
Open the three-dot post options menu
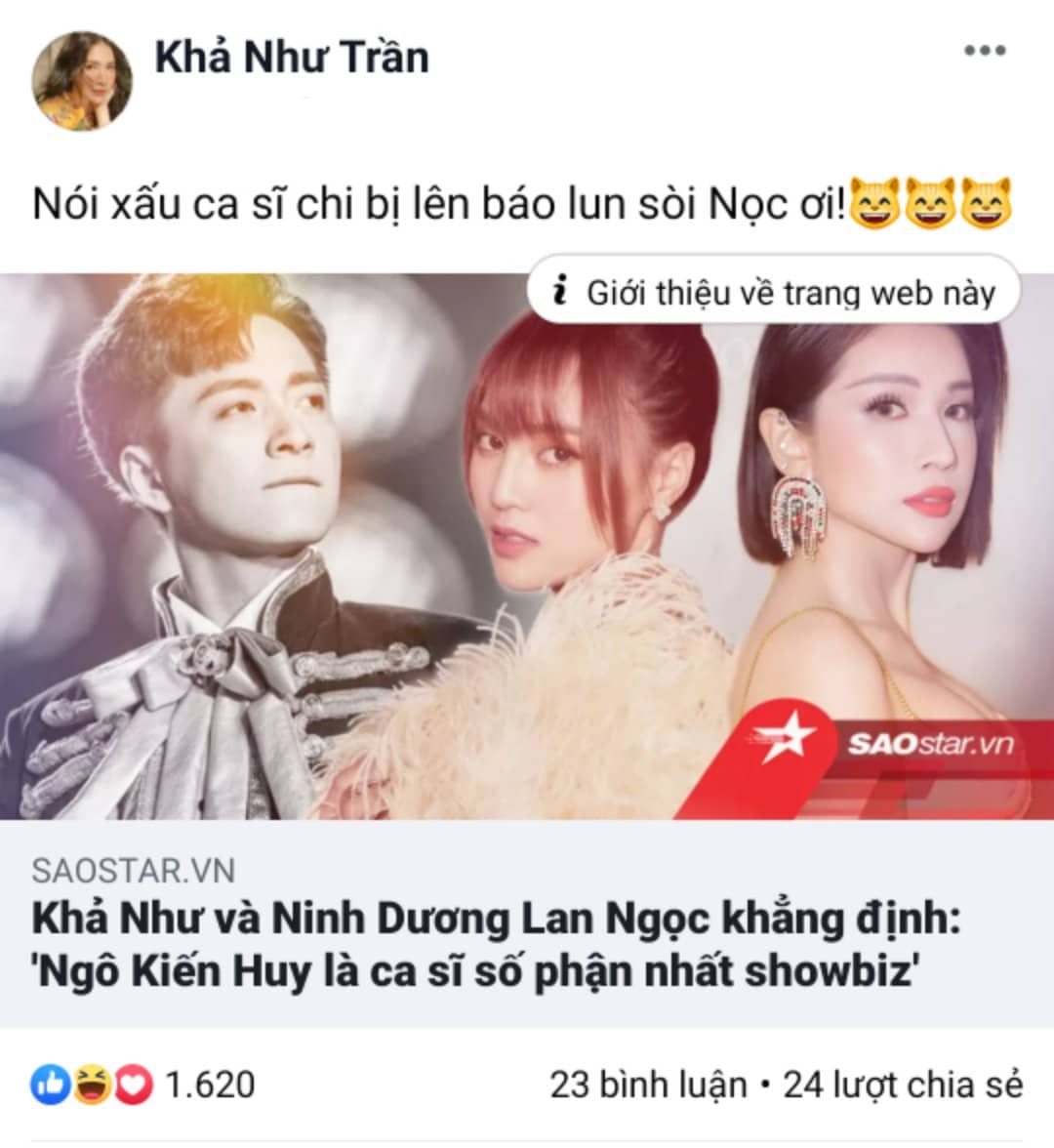click(985, 51)
